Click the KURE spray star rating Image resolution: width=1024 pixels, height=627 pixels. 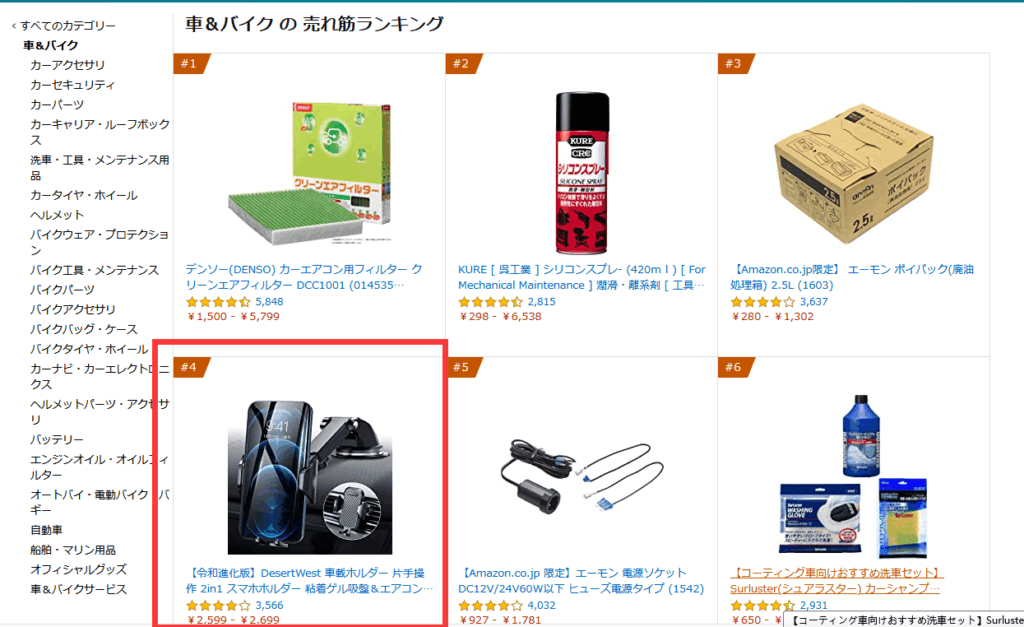point(490,302)
